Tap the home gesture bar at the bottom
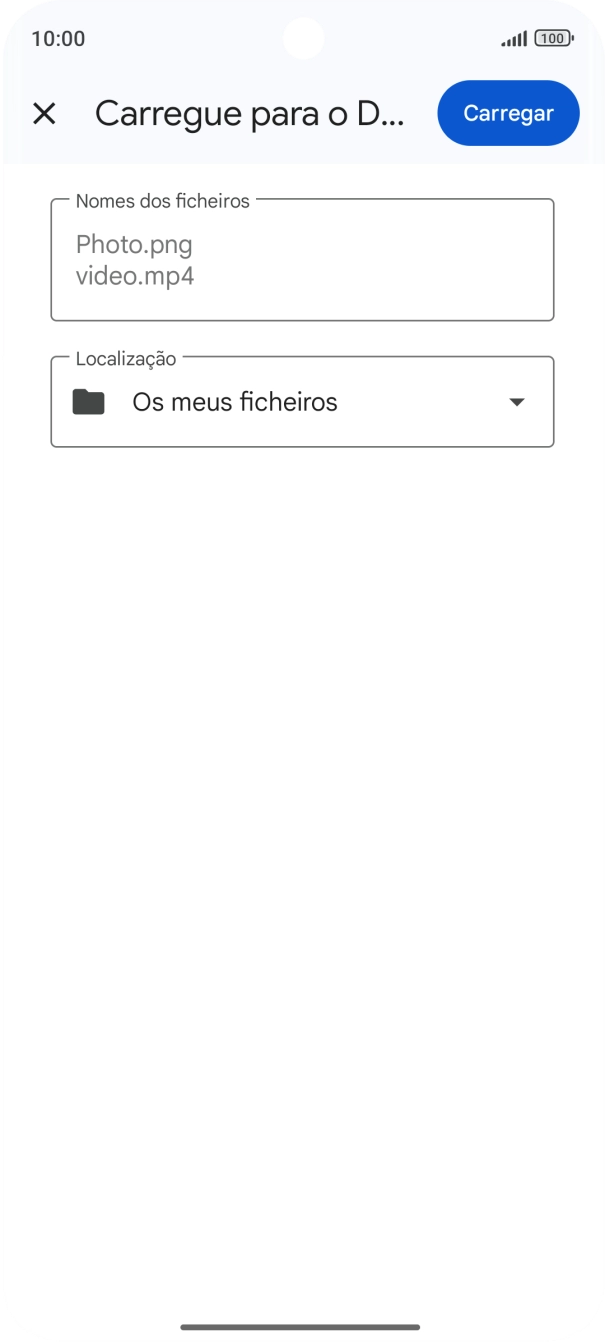 point(301,1327)
